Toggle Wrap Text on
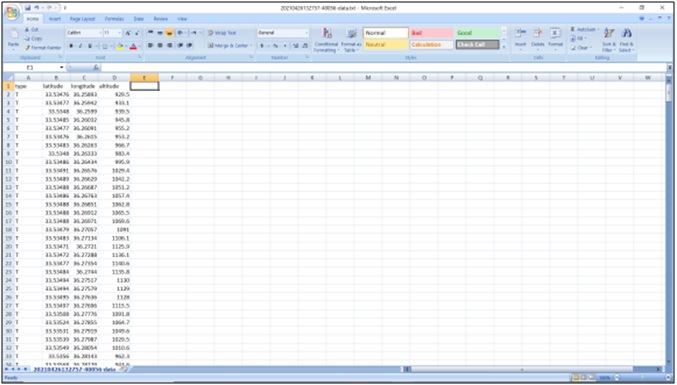Viewport: 677px width, 385px height. [222, 33]
